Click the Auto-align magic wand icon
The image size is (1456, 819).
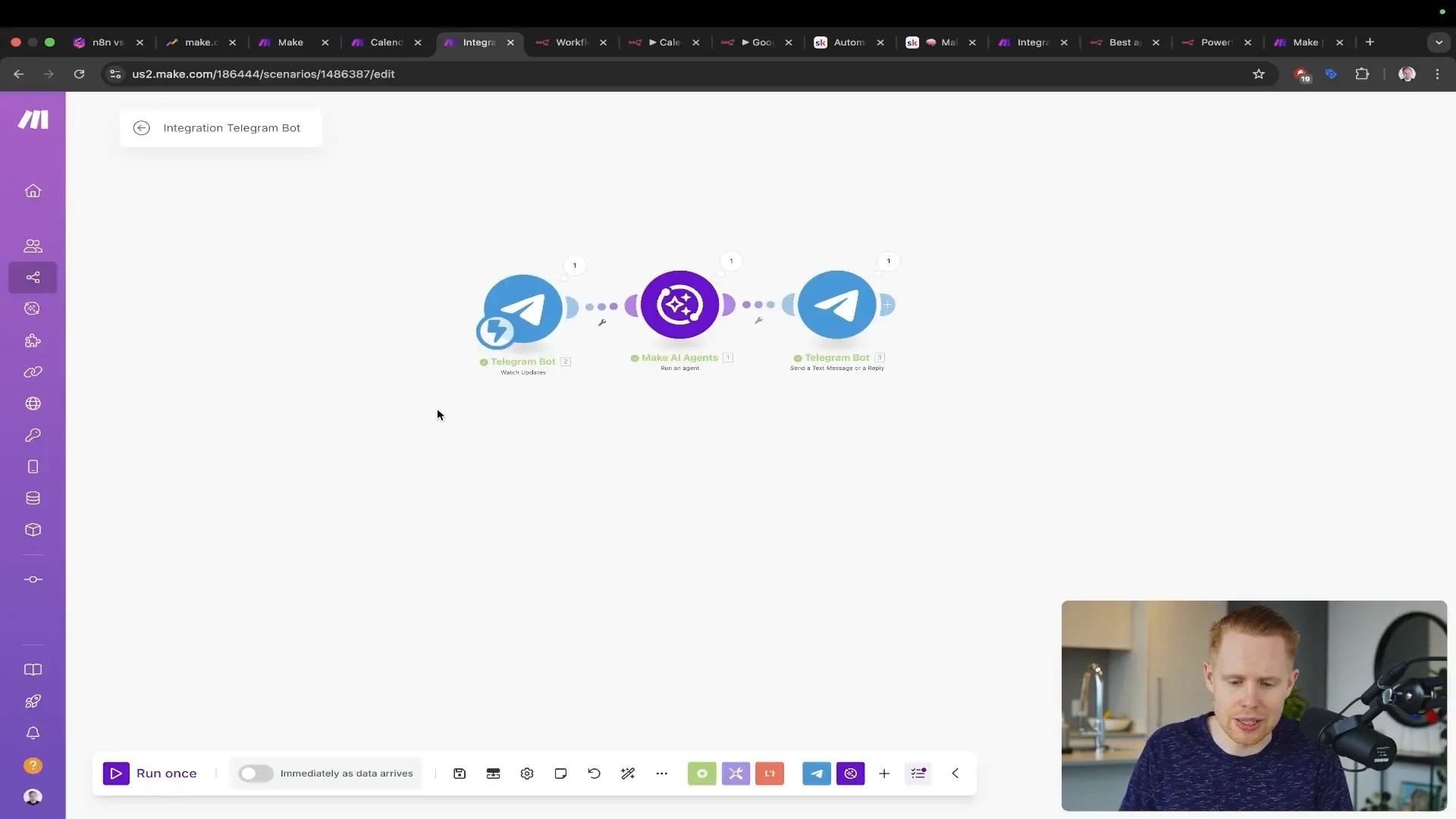tap(628, 773)
